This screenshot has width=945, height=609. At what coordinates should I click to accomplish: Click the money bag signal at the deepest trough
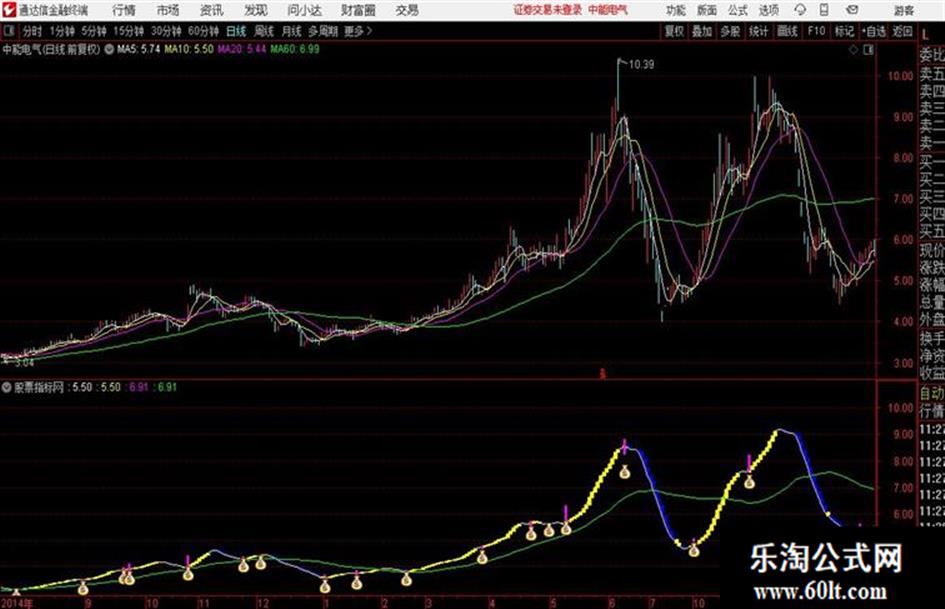694,549
